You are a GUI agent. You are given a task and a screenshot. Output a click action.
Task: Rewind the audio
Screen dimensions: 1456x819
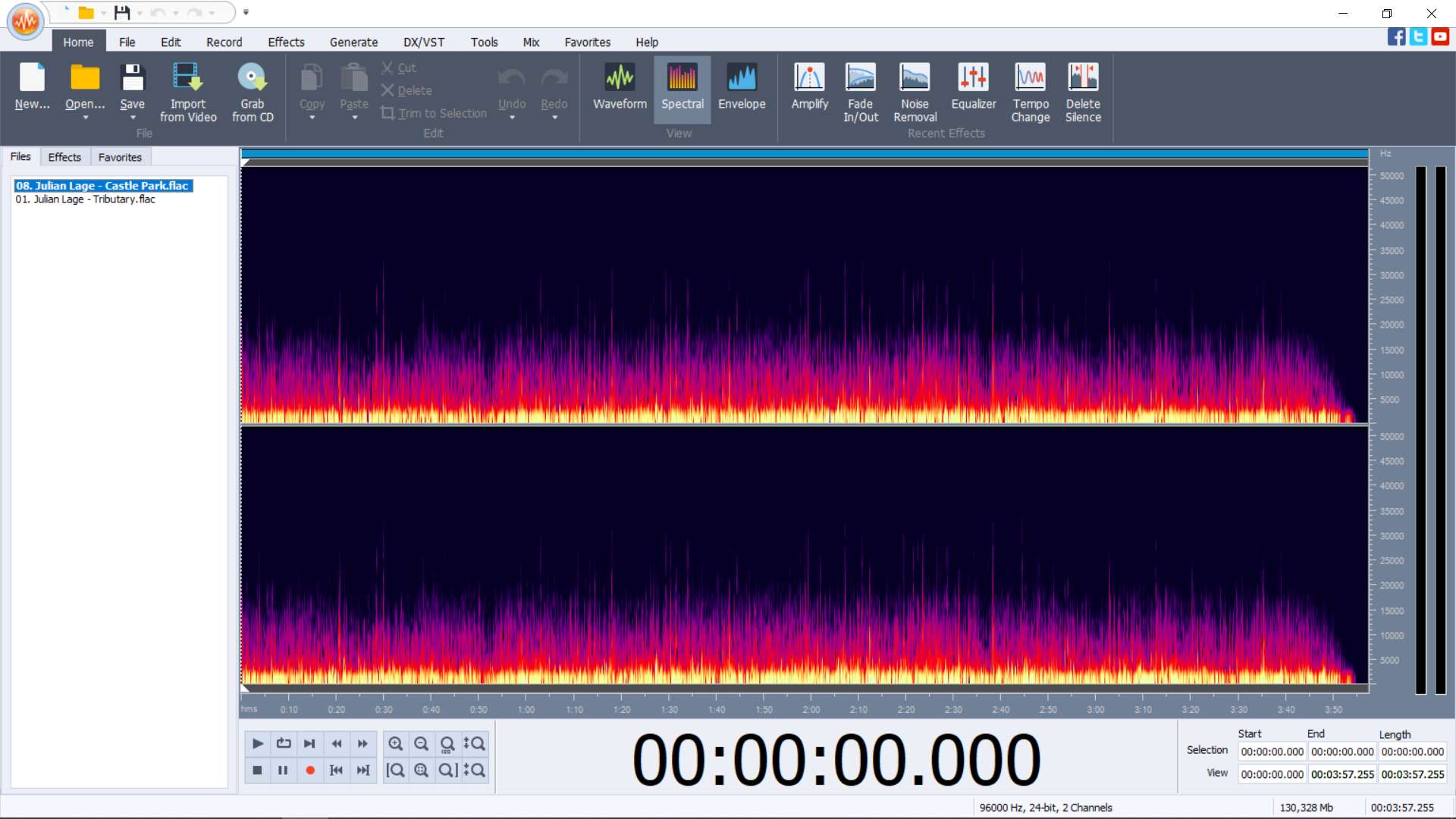(337, 743)
